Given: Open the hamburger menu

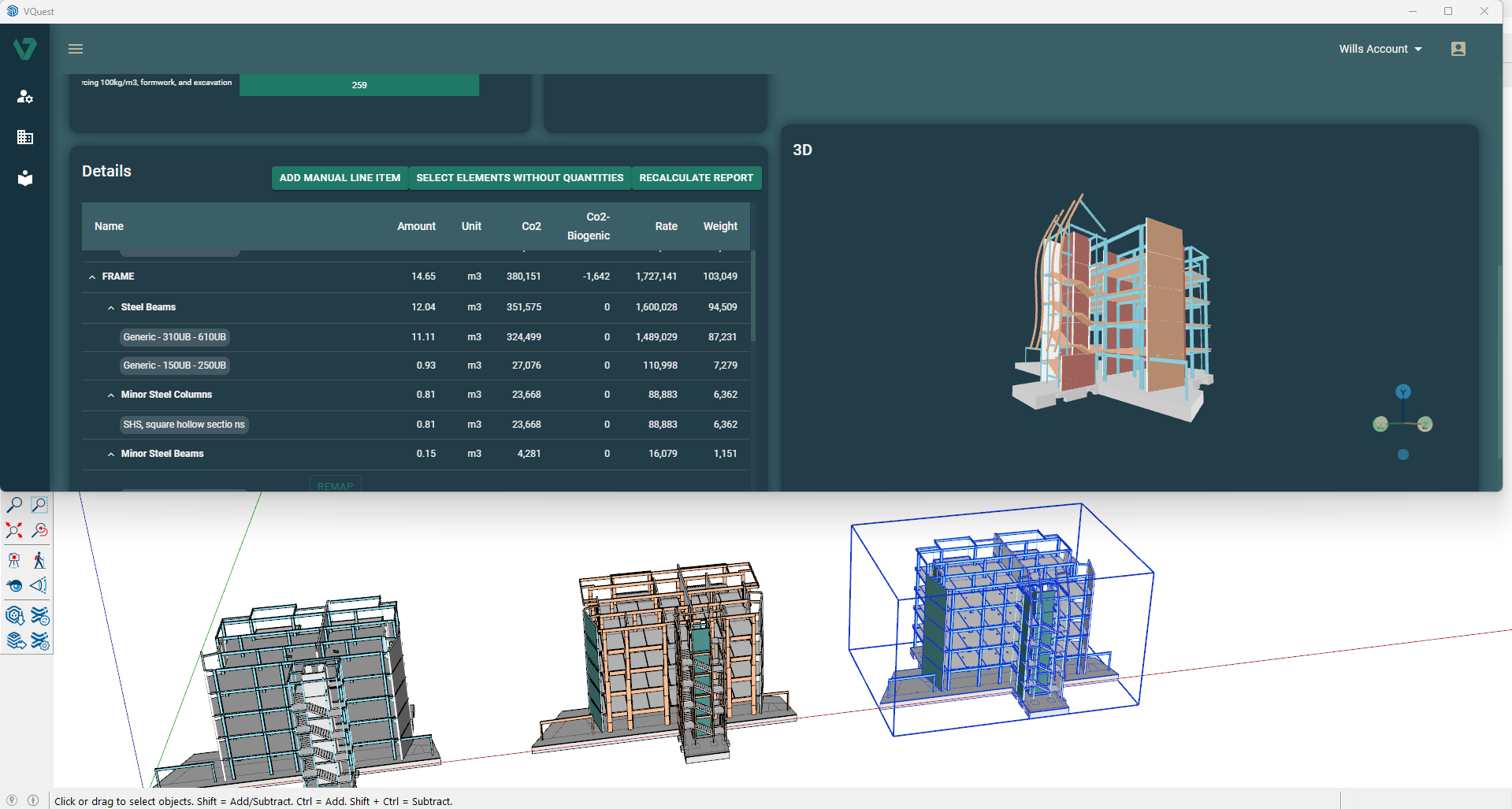Looking at the screenshot, I should 76,49.
